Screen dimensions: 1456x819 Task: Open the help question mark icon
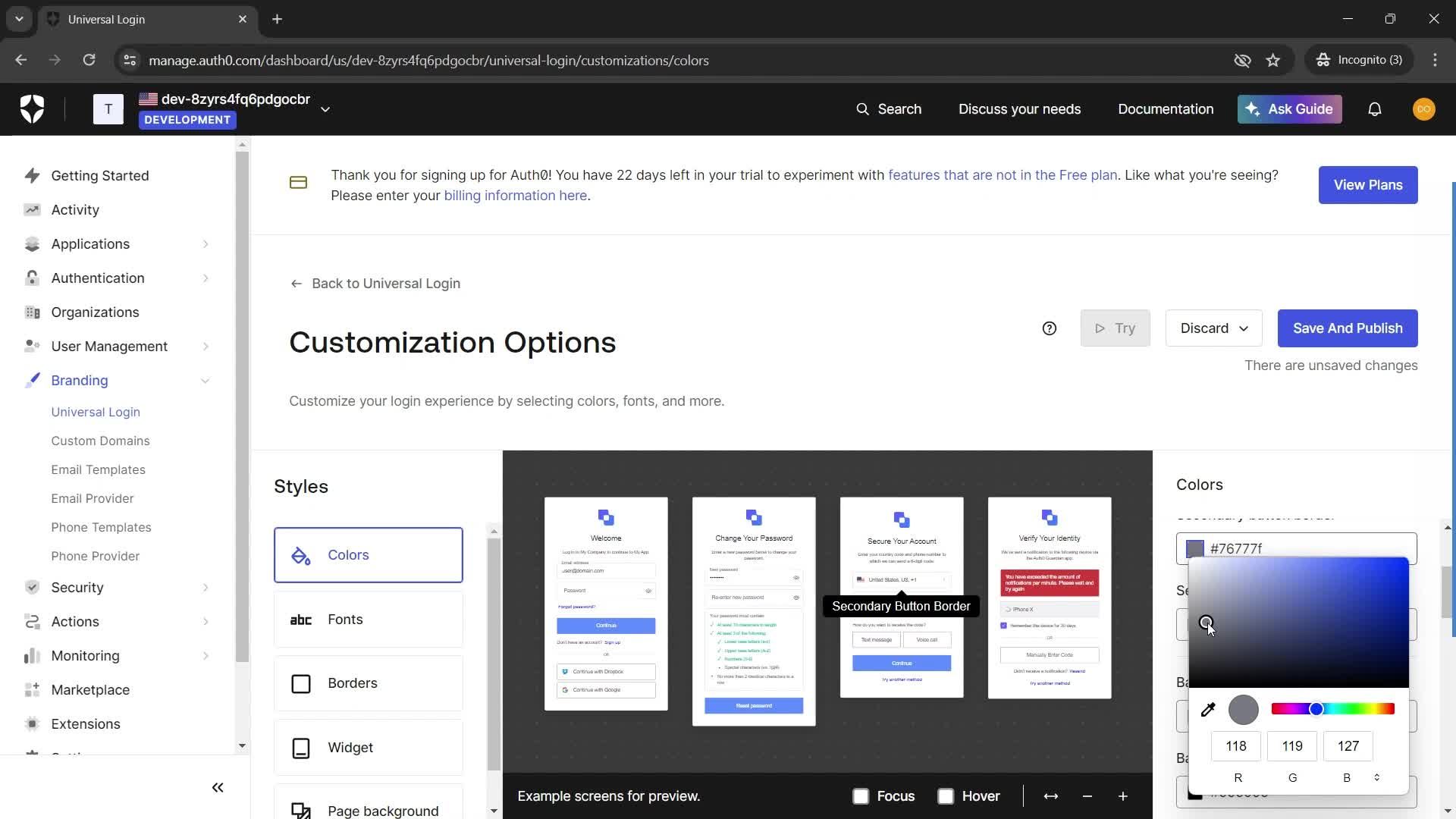(1050, 328)
